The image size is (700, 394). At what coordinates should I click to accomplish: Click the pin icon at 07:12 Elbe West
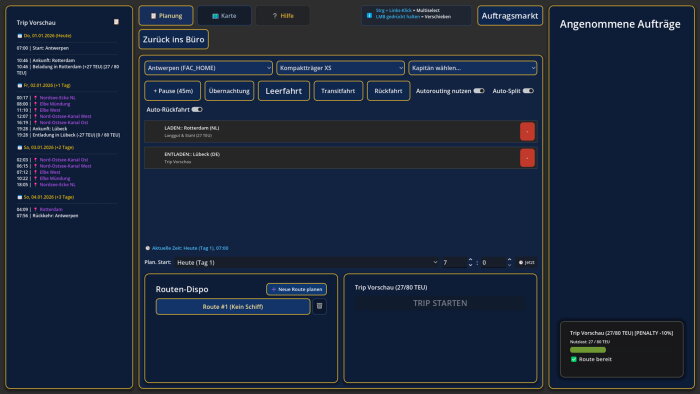(35, 172)
